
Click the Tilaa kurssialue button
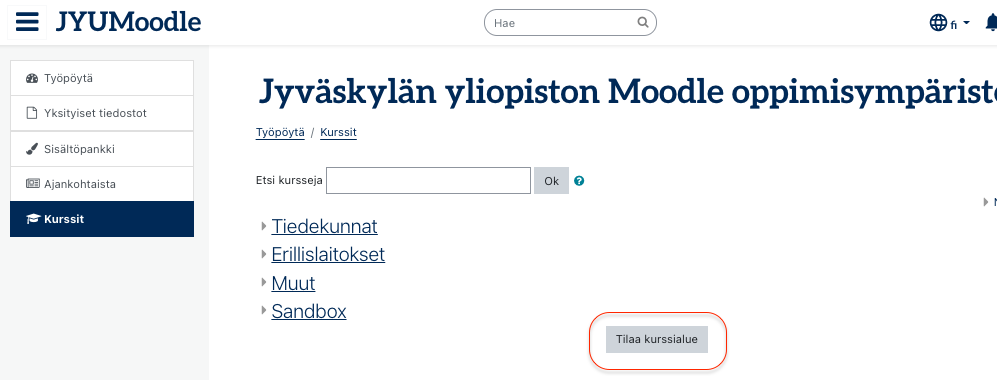657,339
